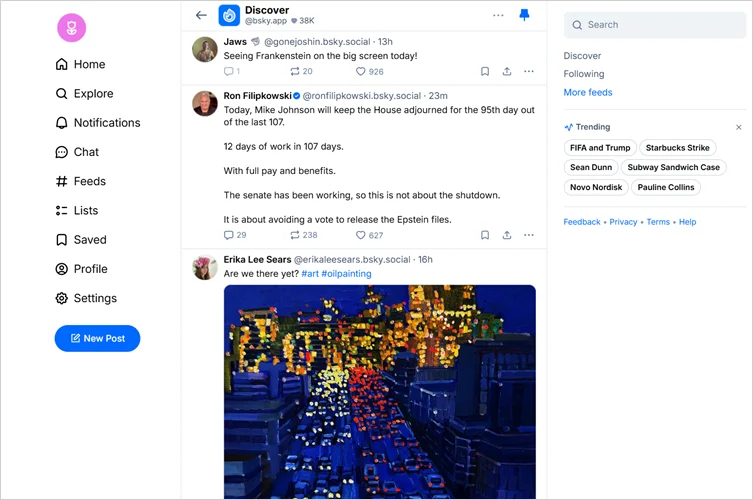
Task: Open More feeds link
Action: pos(588,92)
